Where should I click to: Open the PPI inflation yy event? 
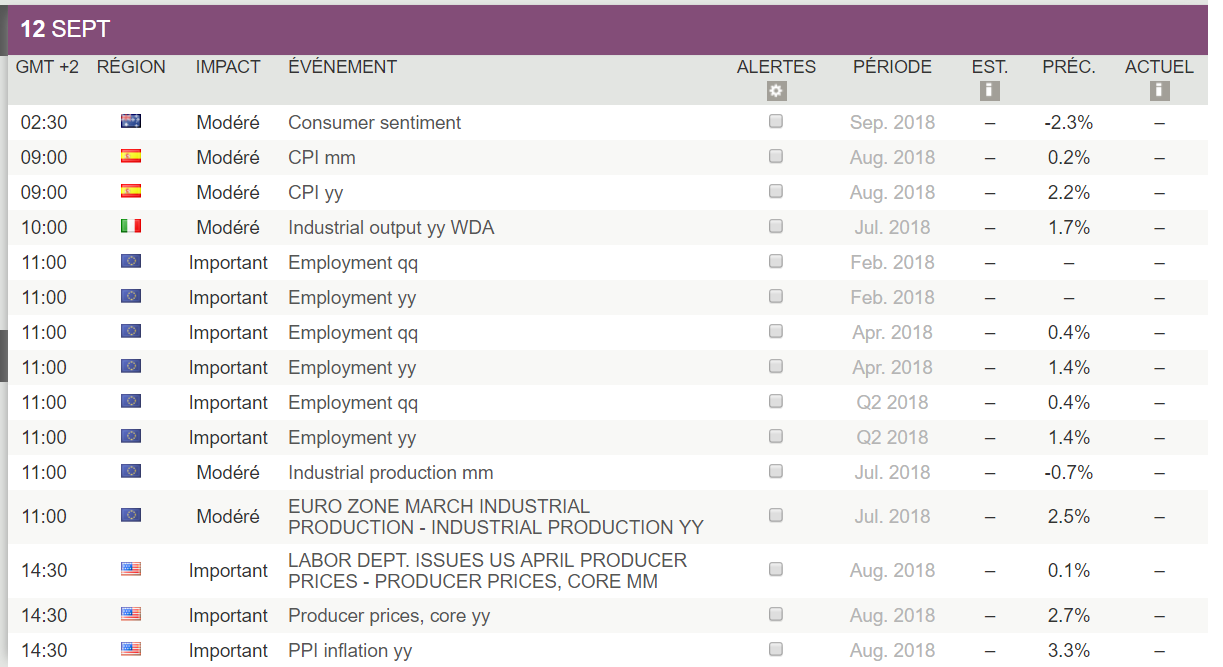[350, 651]
